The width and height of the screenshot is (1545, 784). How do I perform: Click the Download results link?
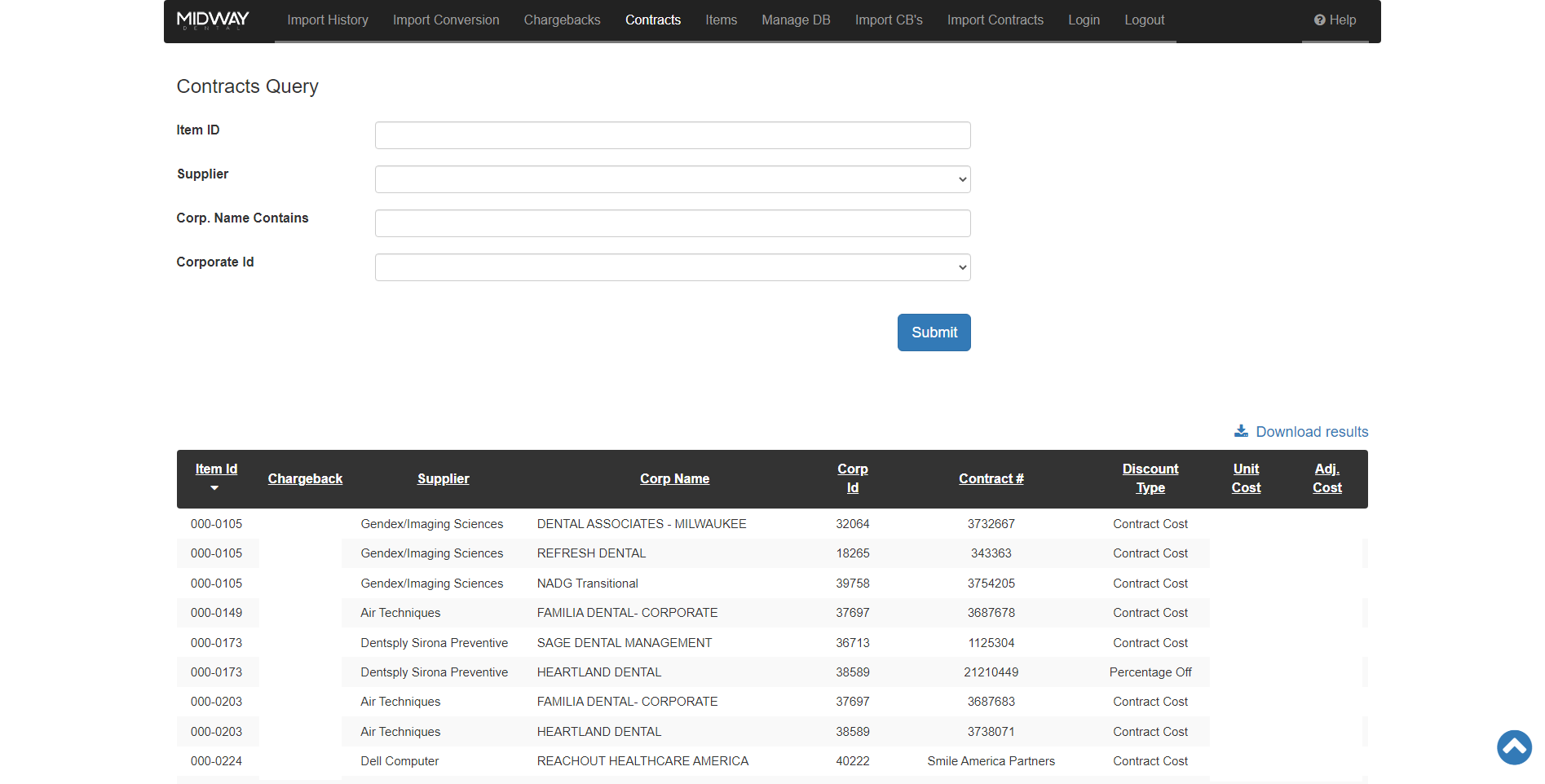1311,432
